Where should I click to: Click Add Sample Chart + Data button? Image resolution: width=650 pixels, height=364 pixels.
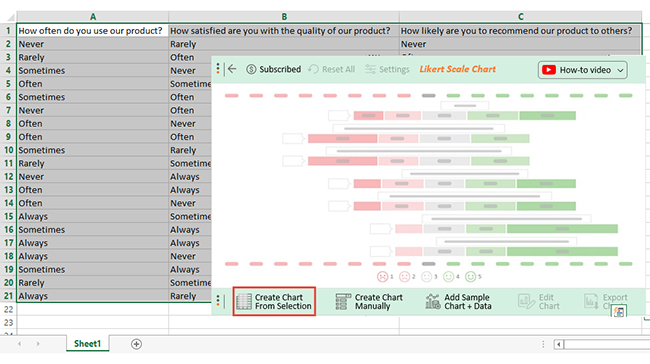(458, 301)
